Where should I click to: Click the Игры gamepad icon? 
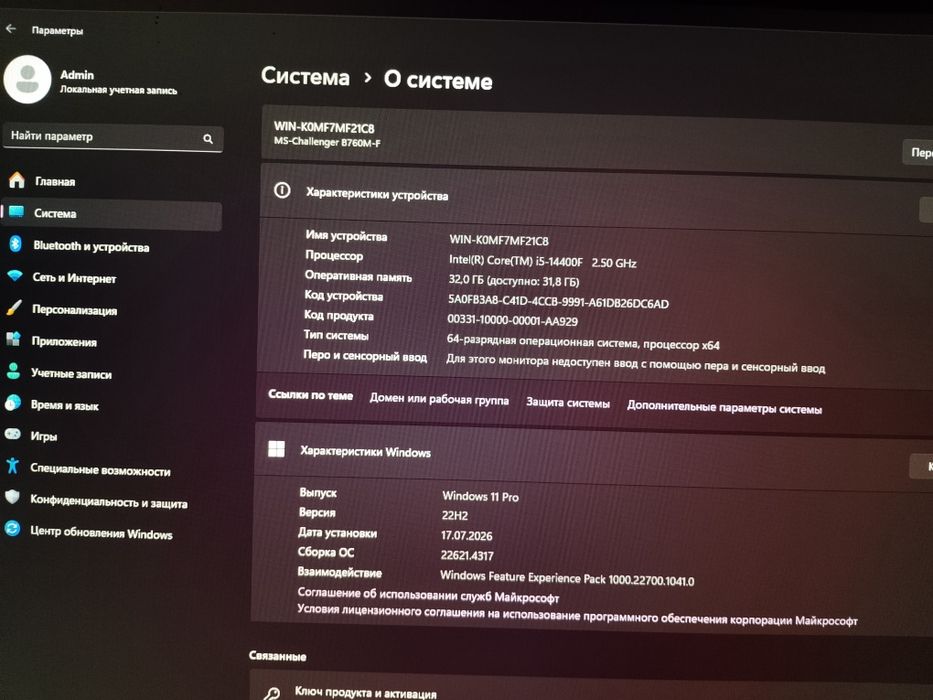point(12,434)
